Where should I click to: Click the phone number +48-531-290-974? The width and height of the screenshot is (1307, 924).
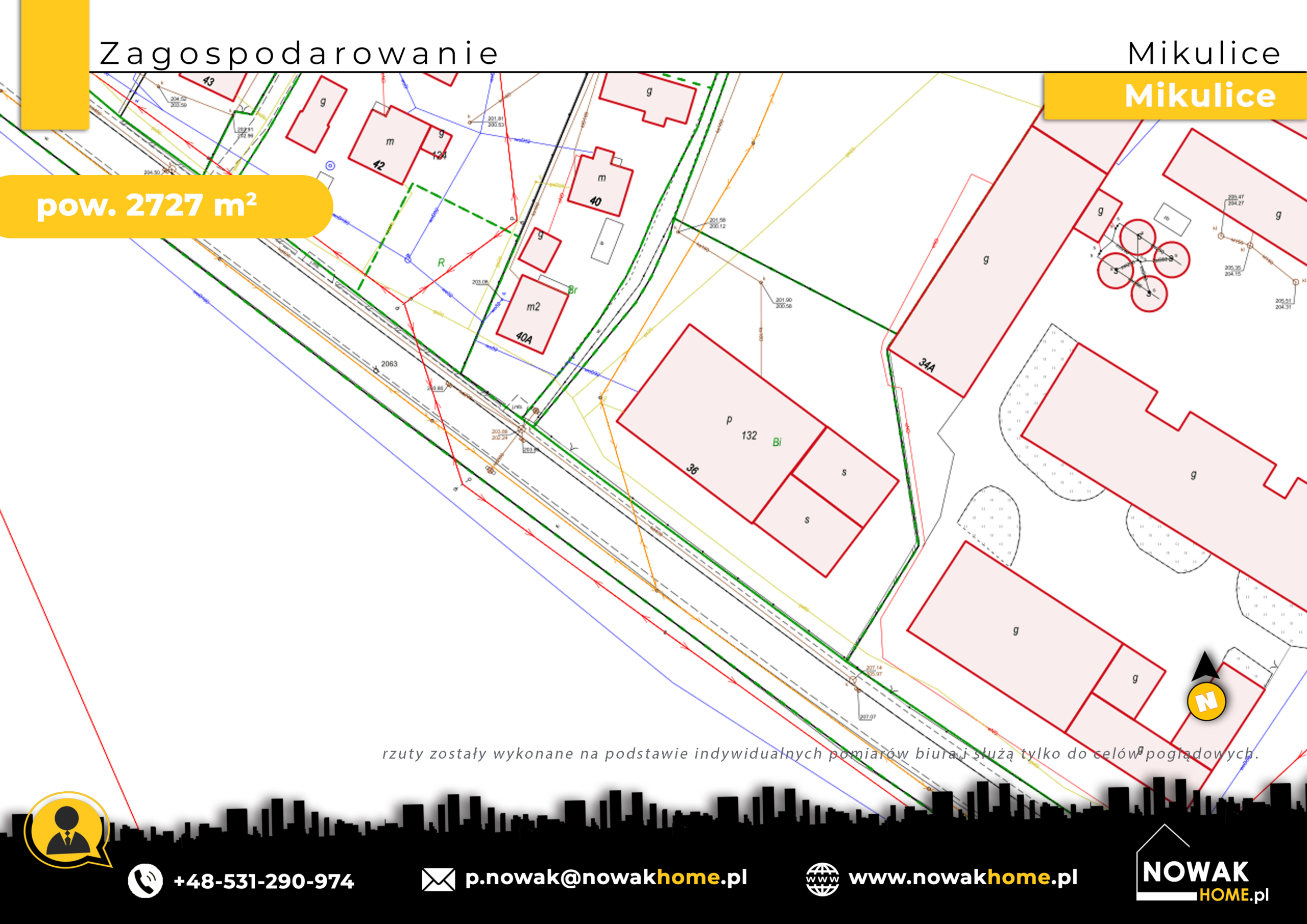(x=263, y=881)
